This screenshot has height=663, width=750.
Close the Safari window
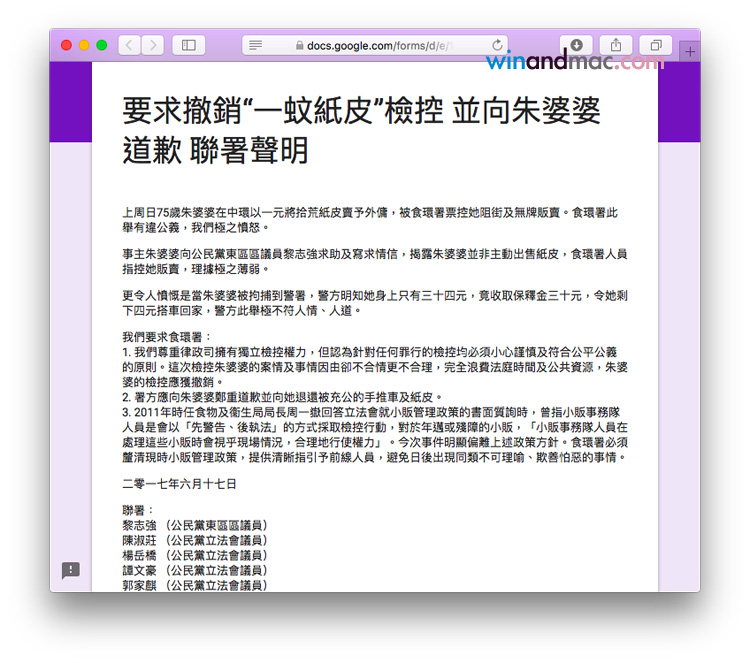coord(67,45)
